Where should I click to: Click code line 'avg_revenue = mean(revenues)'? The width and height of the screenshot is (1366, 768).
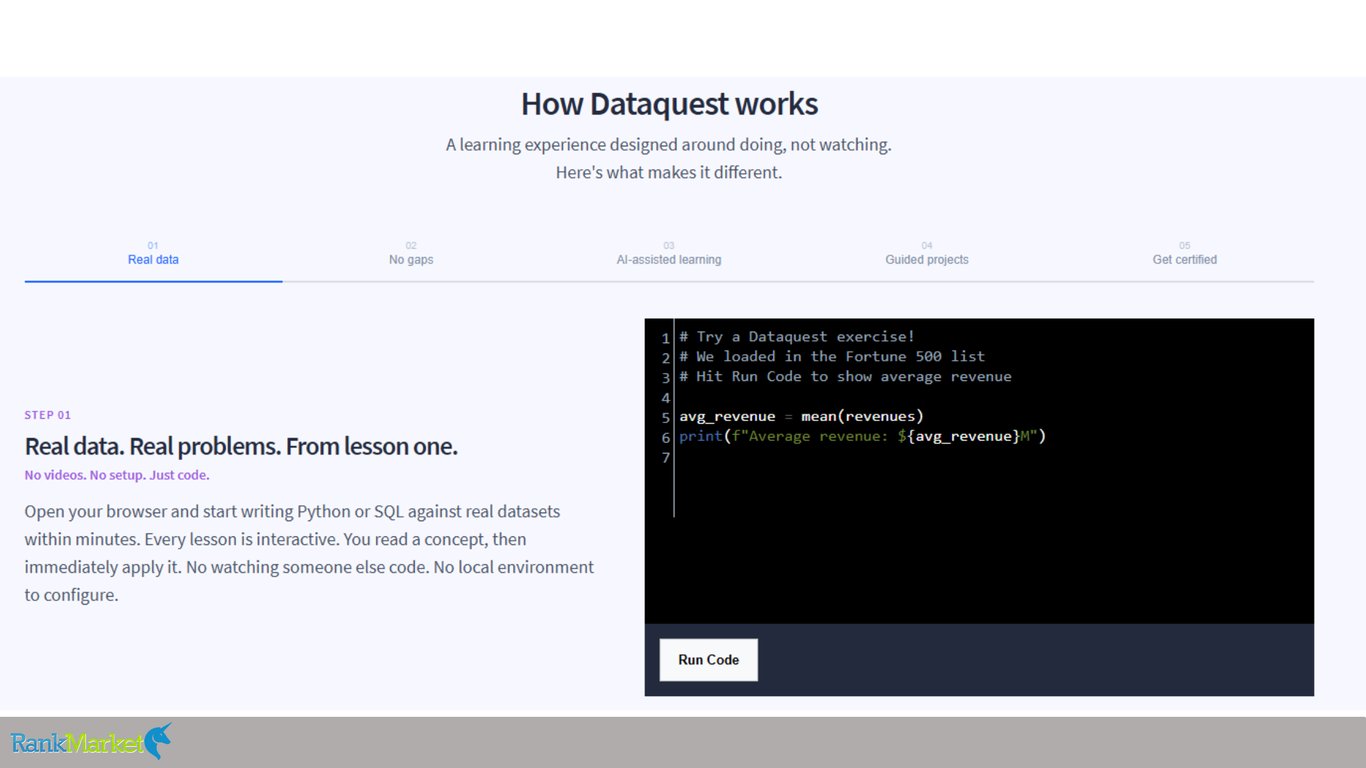tap(801, 416)
